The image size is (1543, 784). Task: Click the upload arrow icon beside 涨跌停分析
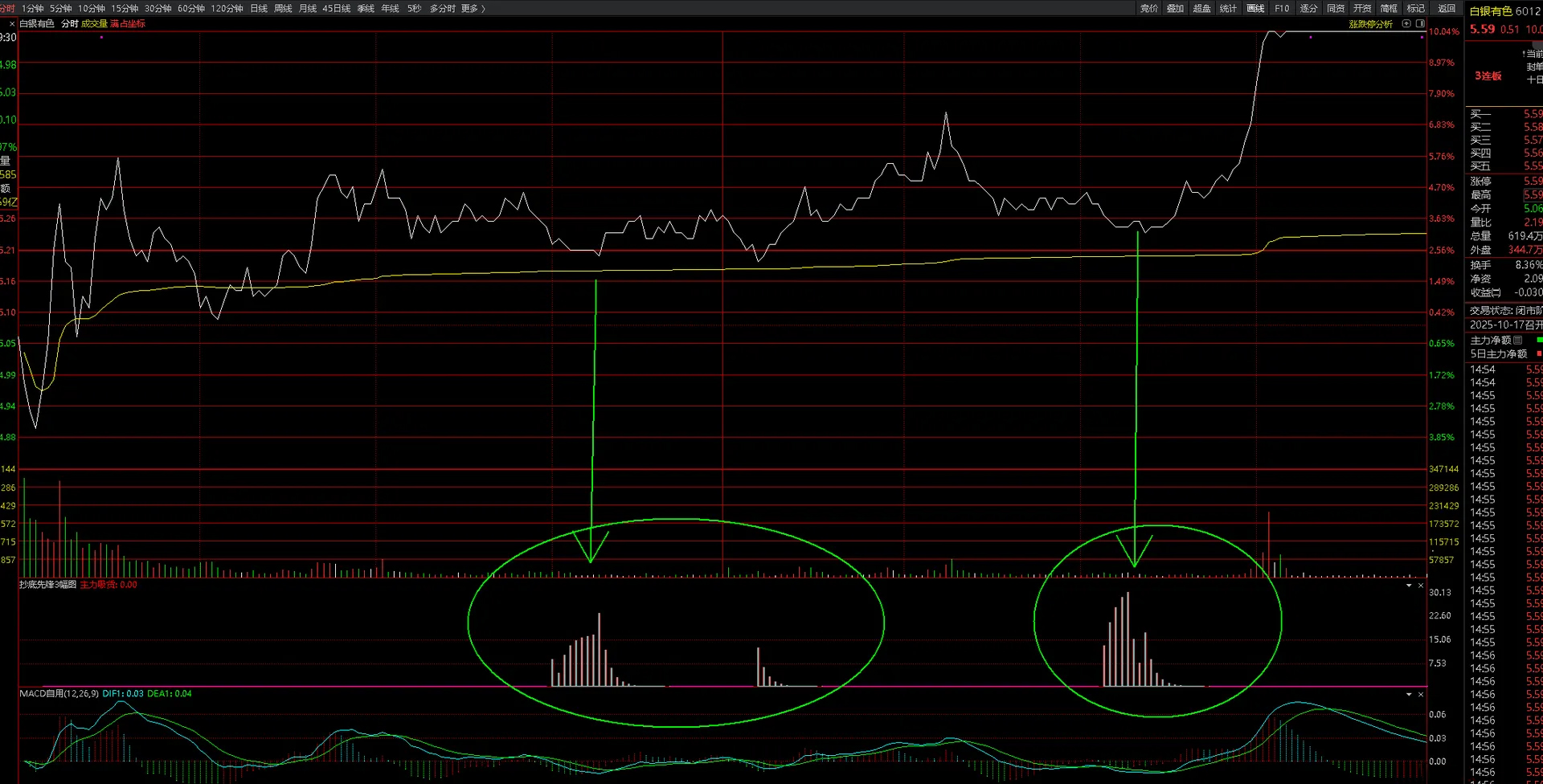coord(1406,23)
